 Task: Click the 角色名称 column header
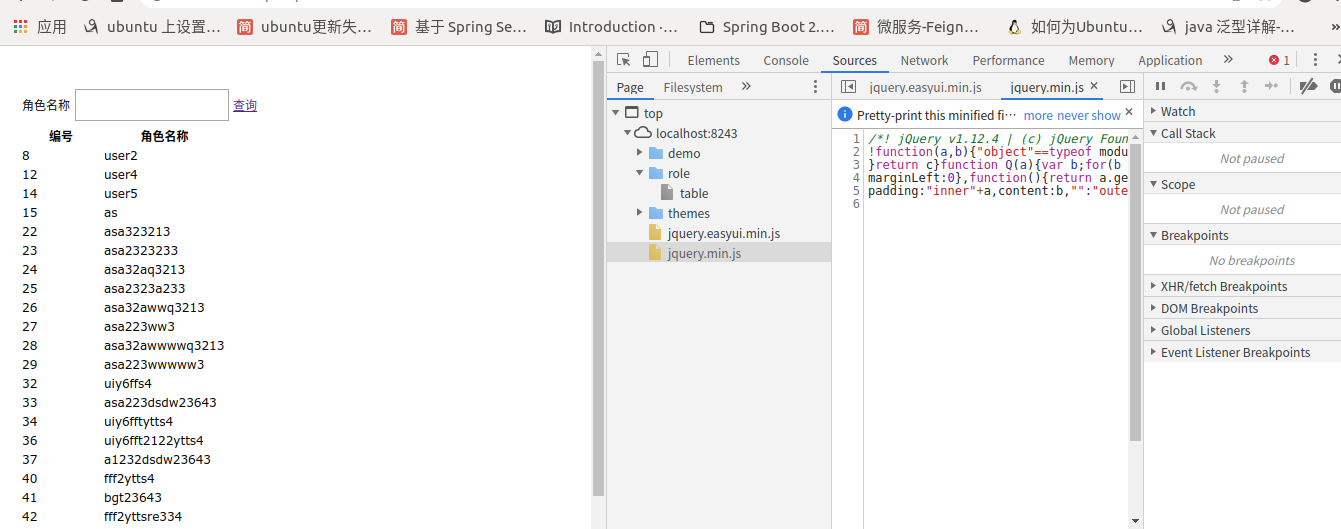[164, 136]
